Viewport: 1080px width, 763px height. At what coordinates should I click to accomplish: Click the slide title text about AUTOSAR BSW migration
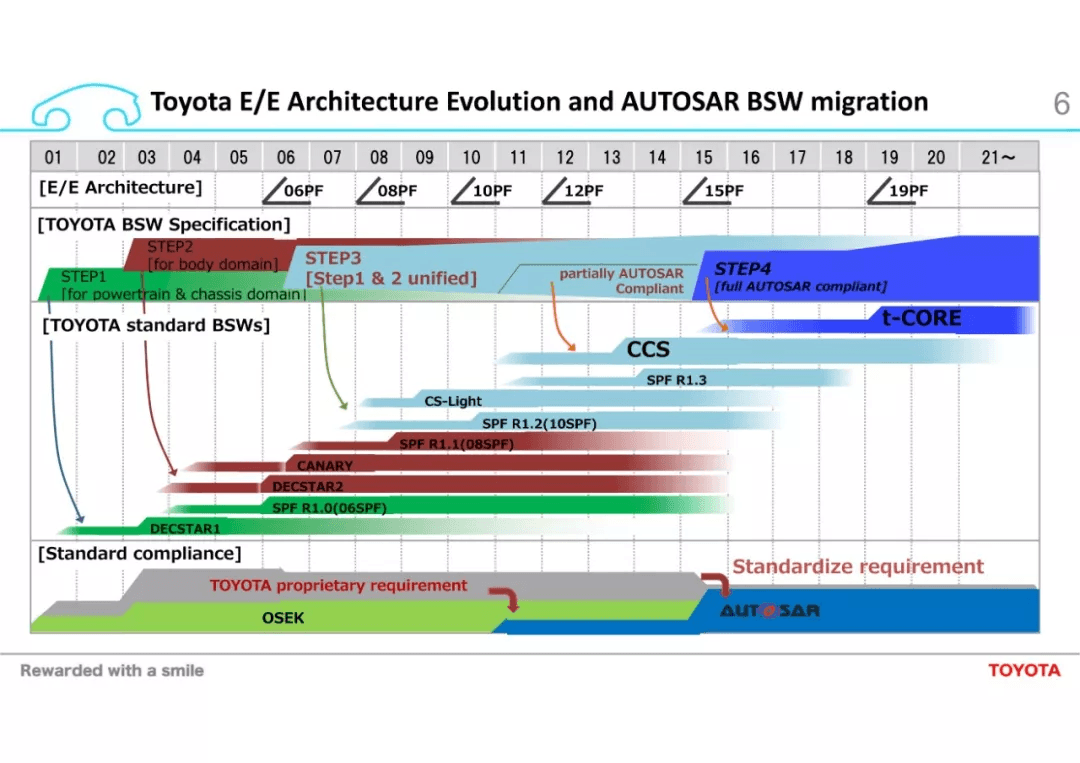539,102
